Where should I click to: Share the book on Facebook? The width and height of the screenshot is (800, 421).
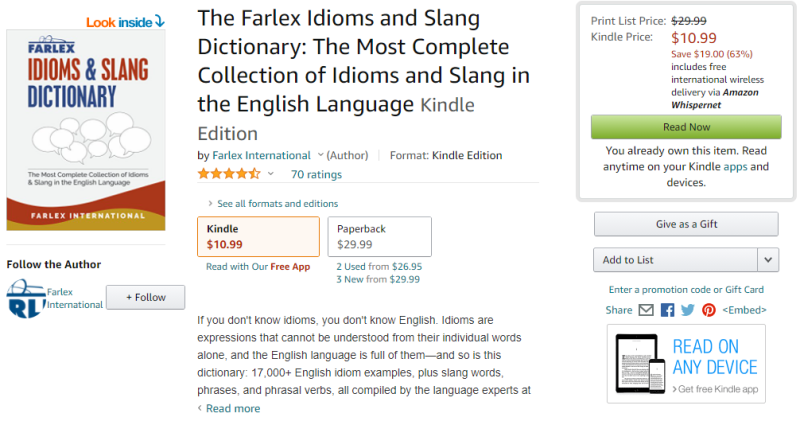click(x=668, y=310)
